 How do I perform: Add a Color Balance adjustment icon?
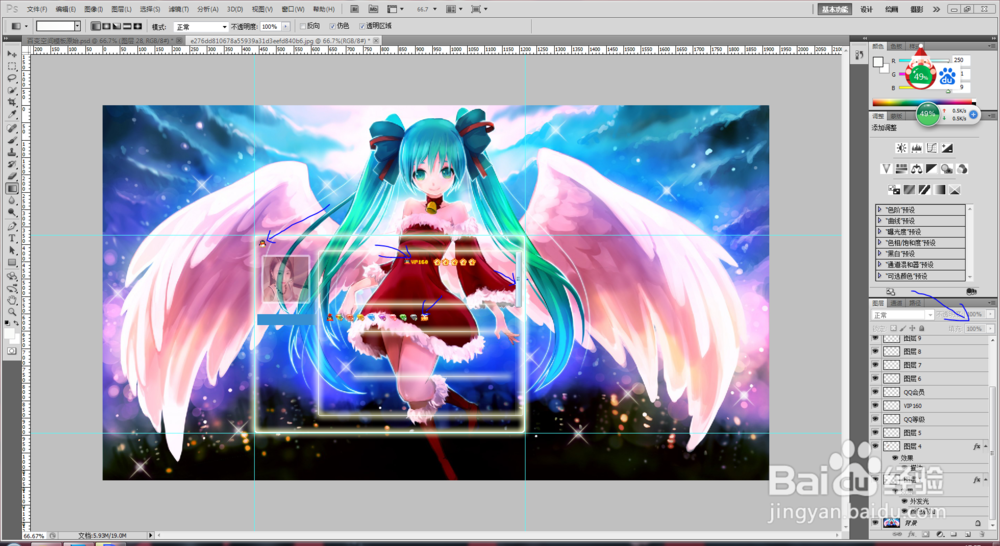(916, 168)
